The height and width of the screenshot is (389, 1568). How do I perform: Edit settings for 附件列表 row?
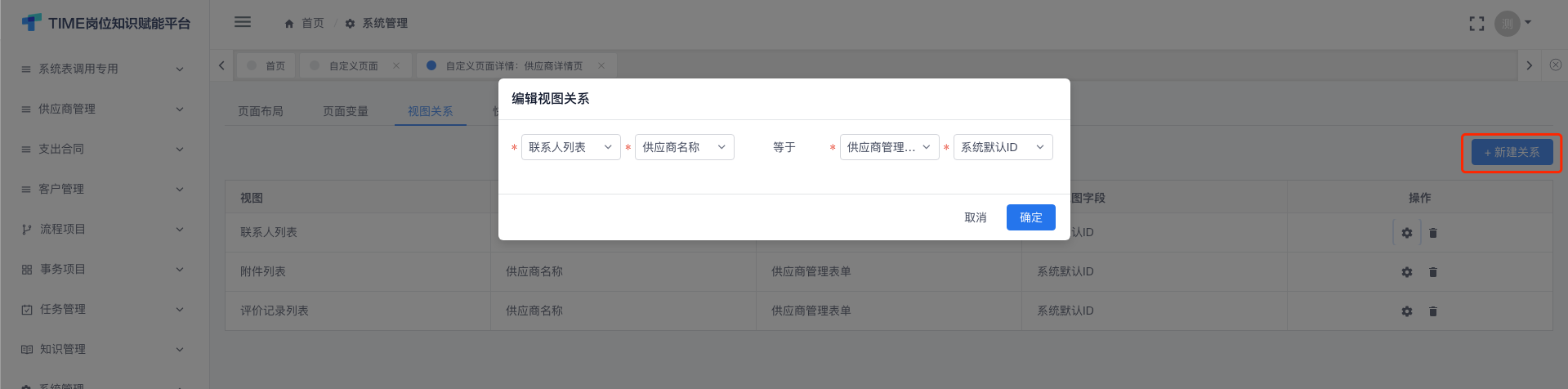coord(1407,272)
